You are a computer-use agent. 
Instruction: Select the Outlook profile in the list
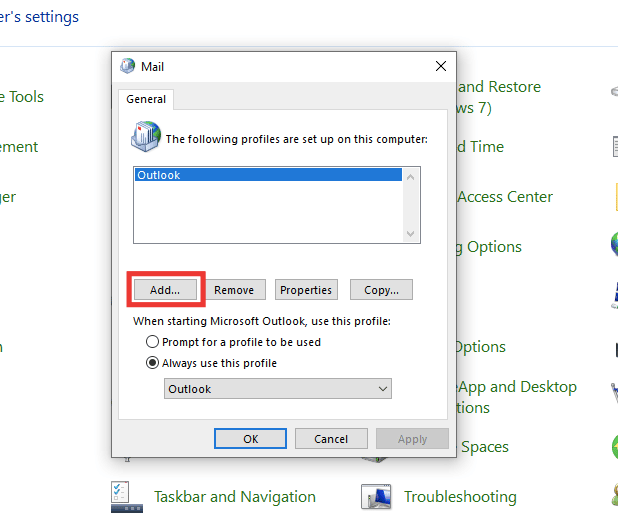click(x=268, y=175)
